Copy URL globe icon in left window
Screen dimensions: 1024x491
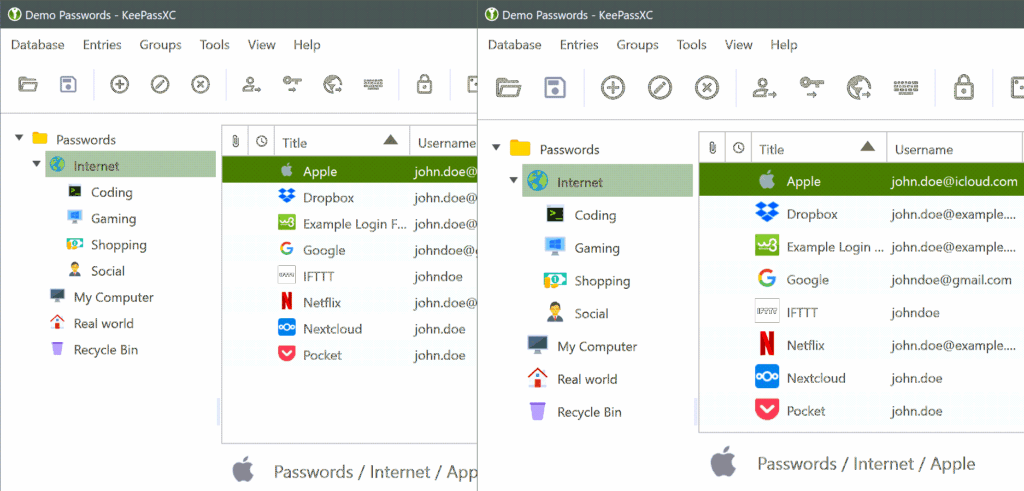332,84
